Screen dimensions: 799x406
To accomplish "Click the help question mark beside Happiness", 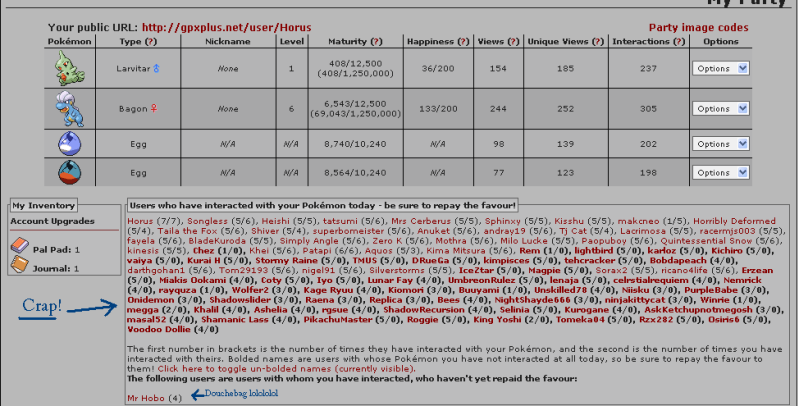I will [461, 42].
